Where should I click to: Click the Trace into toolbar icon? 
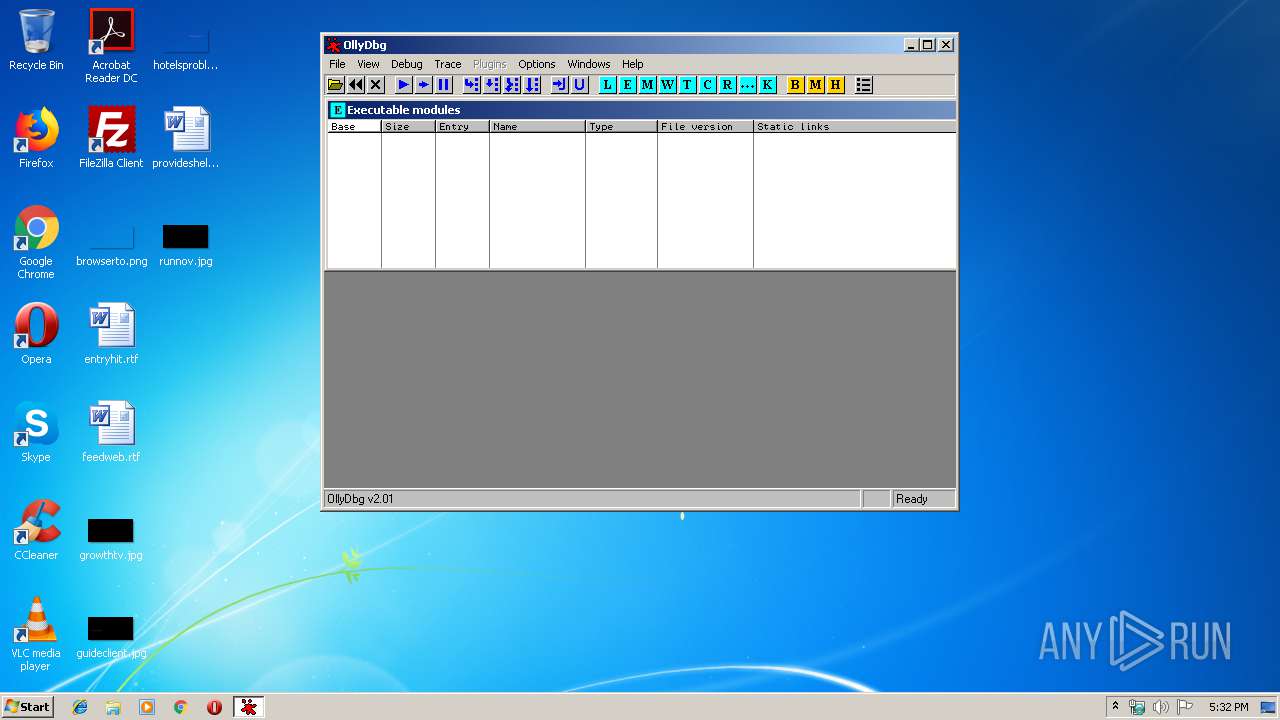pos(512,85)
